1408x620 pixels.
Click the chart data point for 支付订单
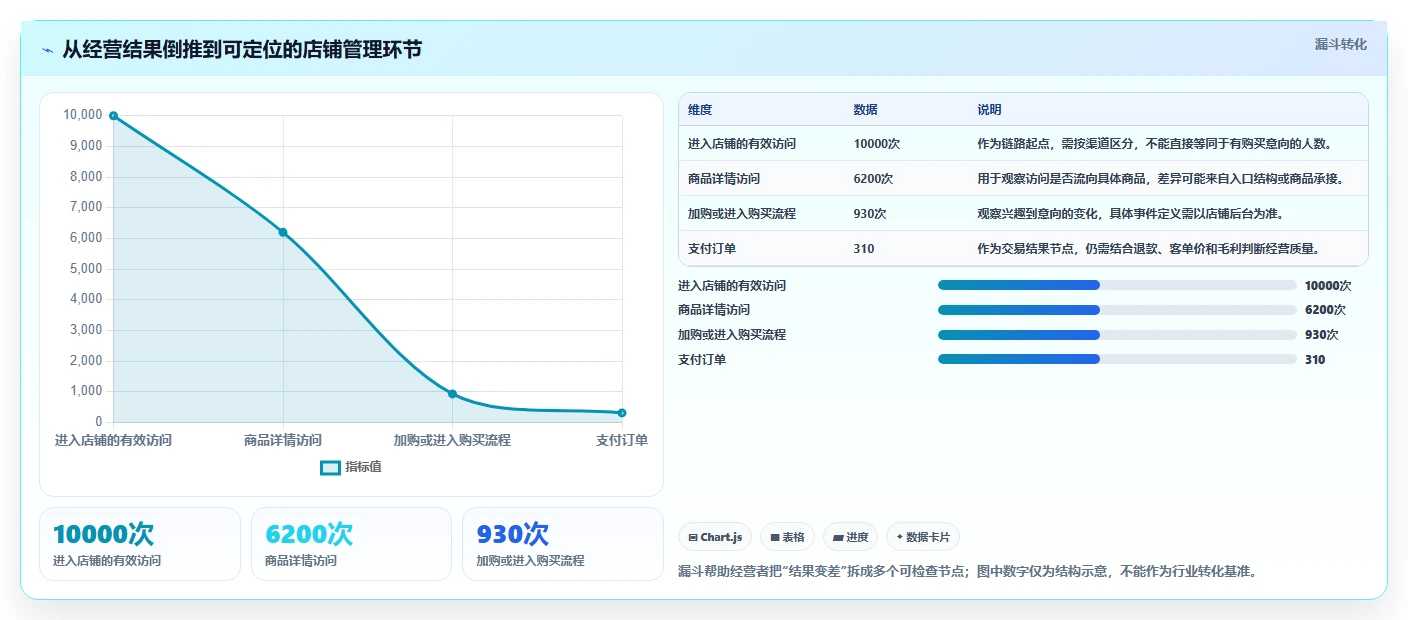click(622, 413)
